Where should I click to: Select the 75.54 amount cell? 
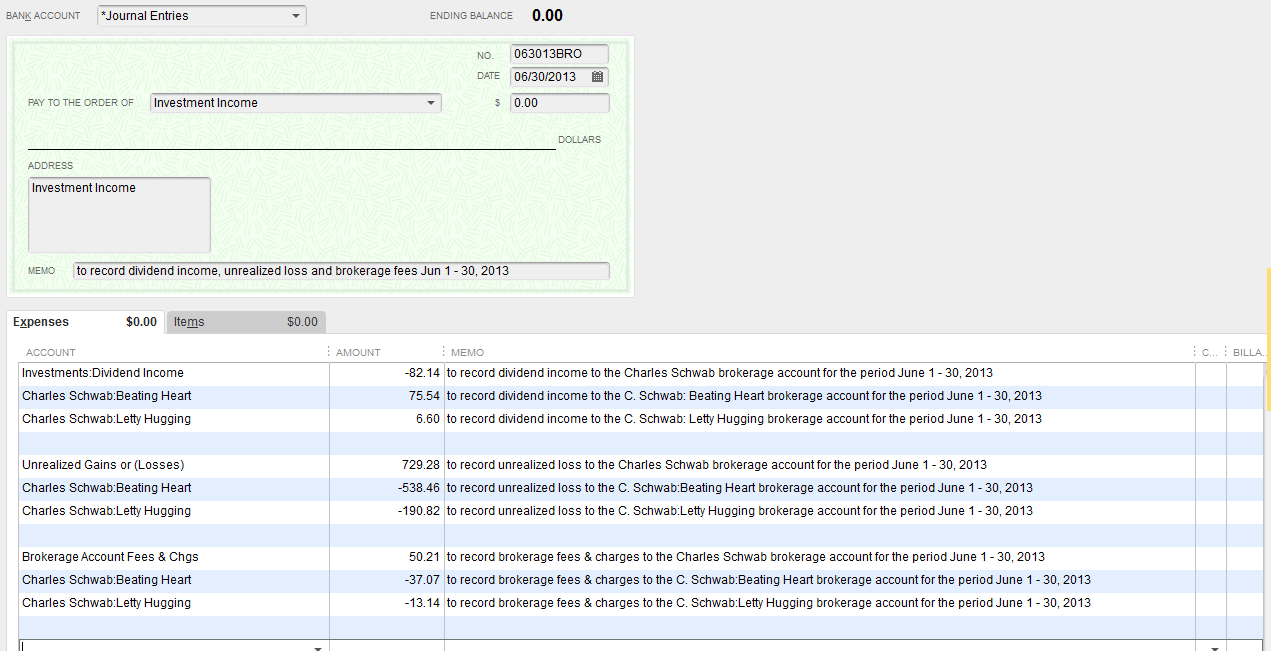(387, 396)
